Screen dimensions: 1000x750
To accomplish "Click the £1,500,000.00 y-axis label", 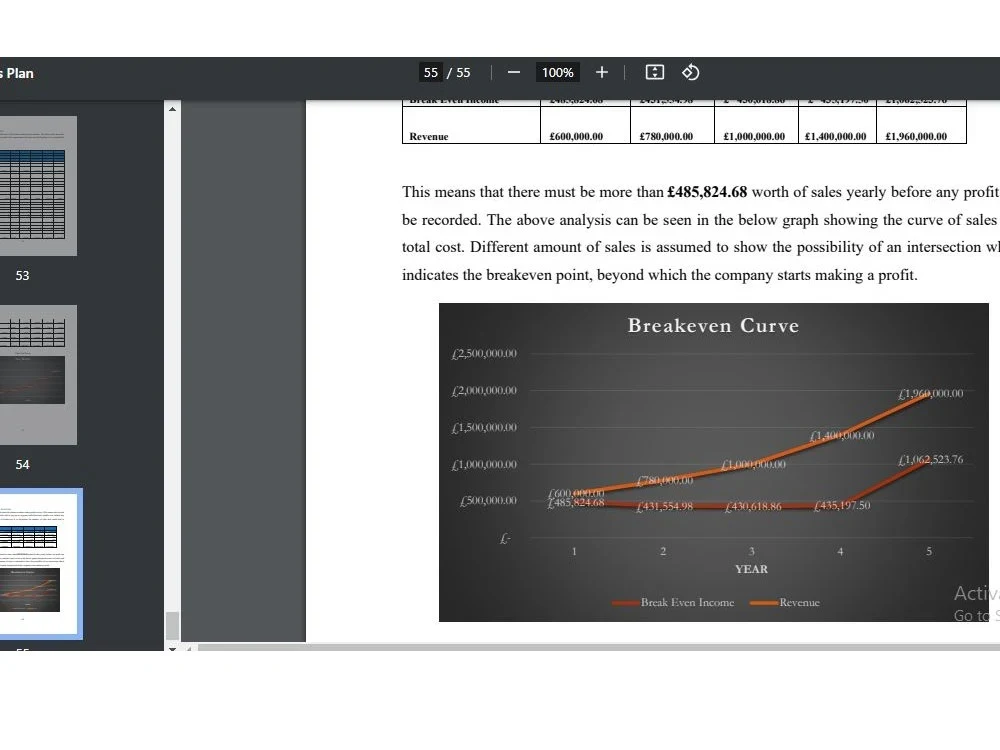I will (484, 427).
